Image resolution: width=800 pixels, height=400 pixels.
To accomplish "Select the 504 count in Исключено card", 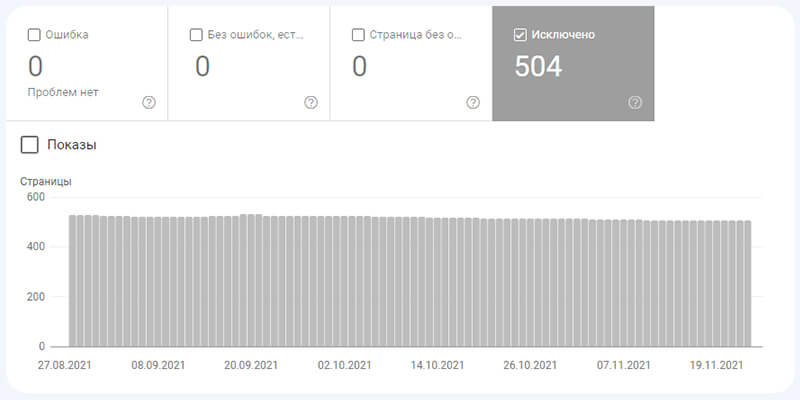I will [538, 67].
